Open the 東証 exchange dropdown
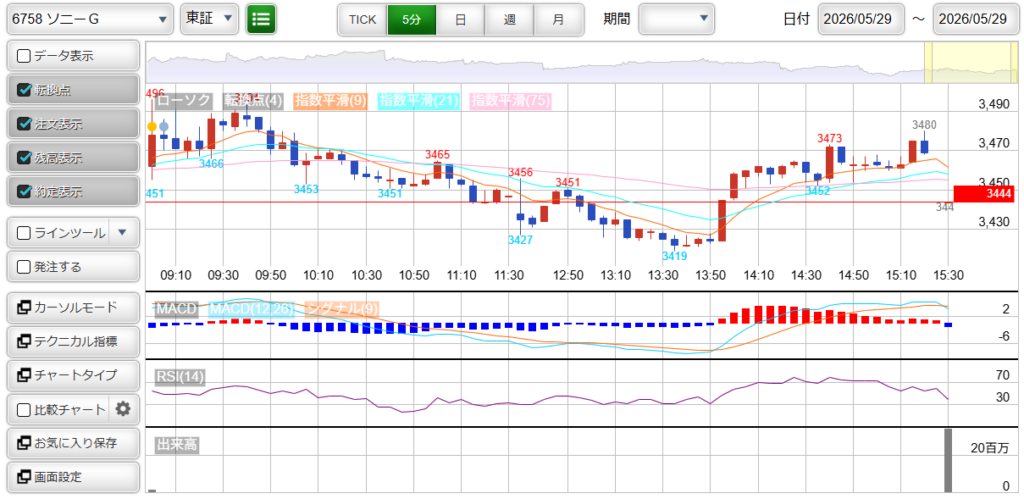The height and width of the screenshot is (499, 1024). (209, 20)
